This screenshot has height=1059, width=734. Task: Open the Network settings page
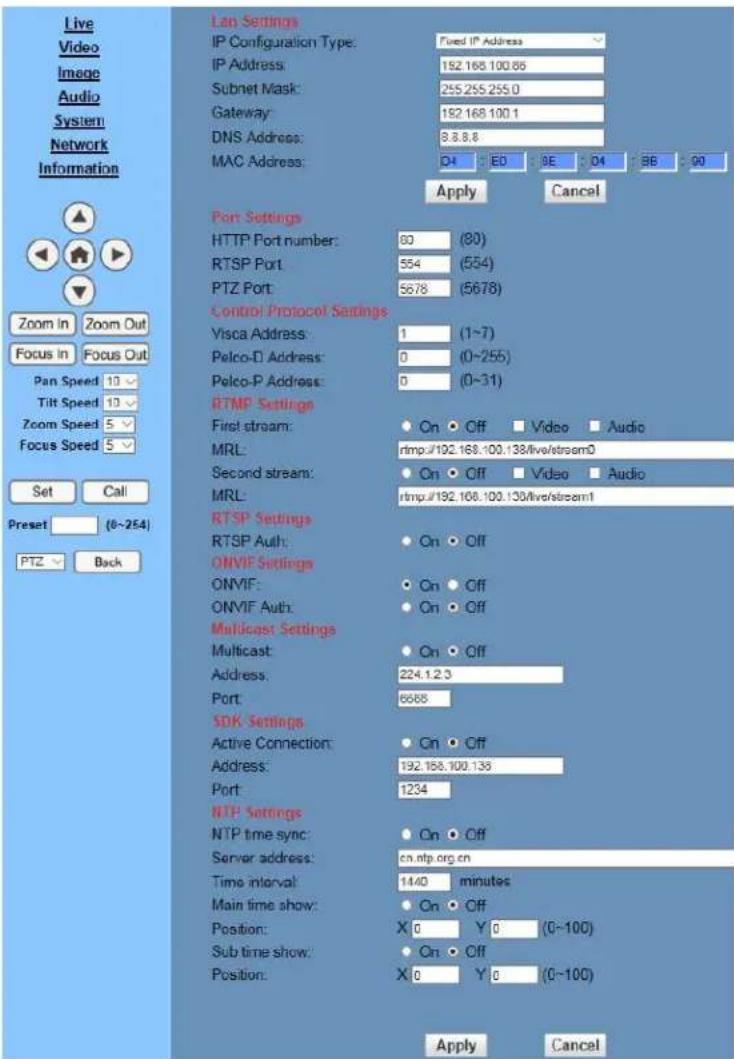point(79,145)
